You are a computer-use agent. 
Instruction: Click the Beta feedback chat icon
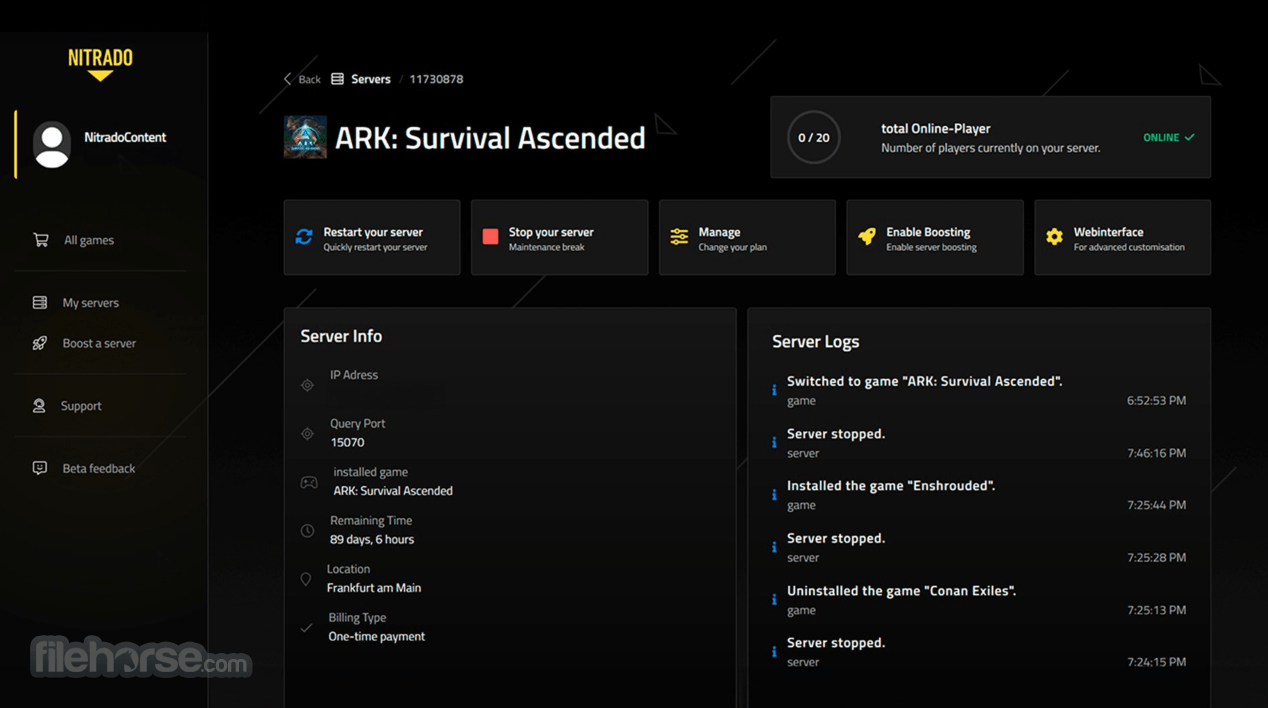click(40, 468)
